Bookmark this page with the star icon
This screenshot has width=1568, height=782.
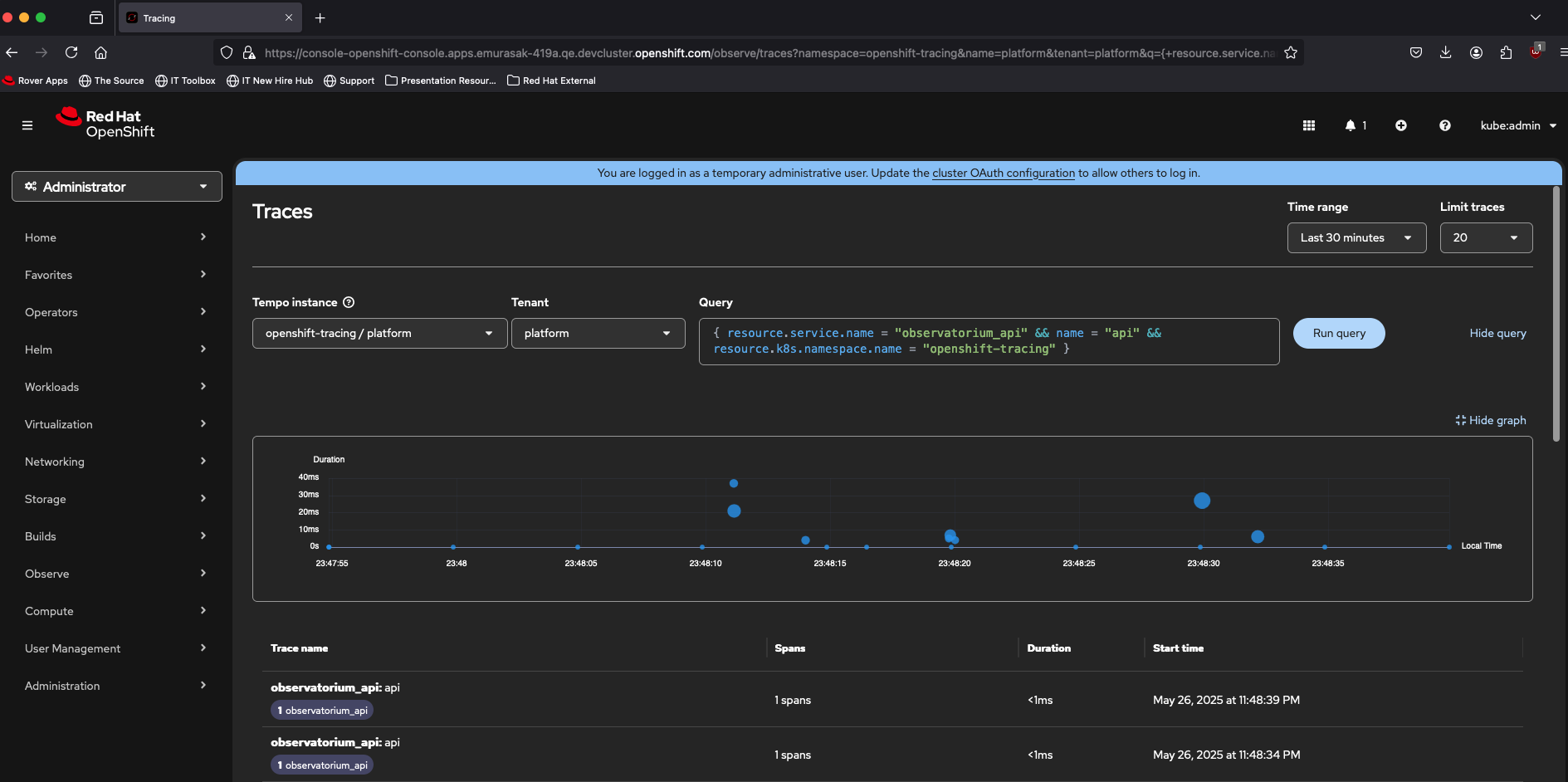coord(1291,53)
